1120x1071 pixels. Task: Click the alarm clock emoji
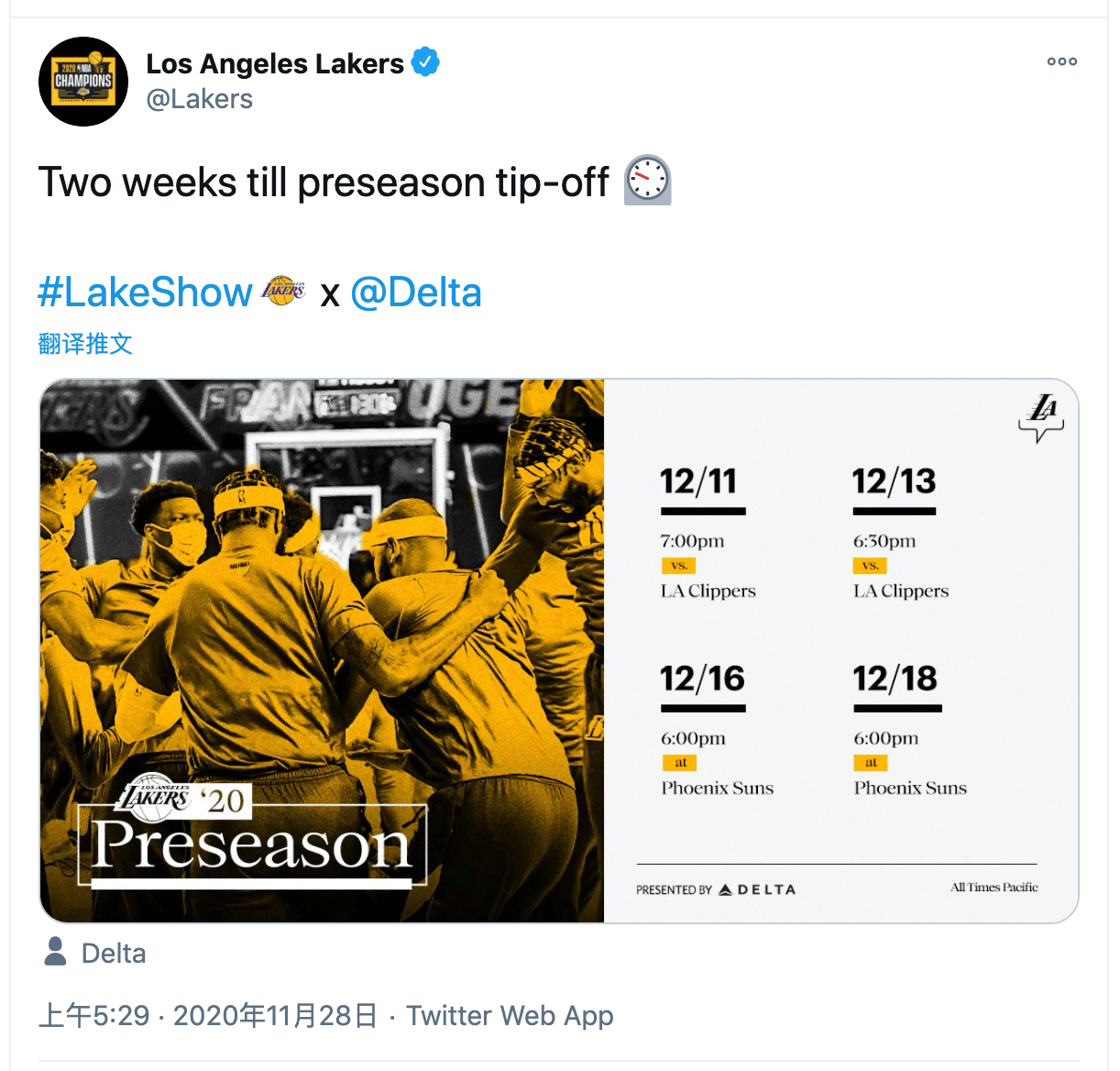point(648,180)
